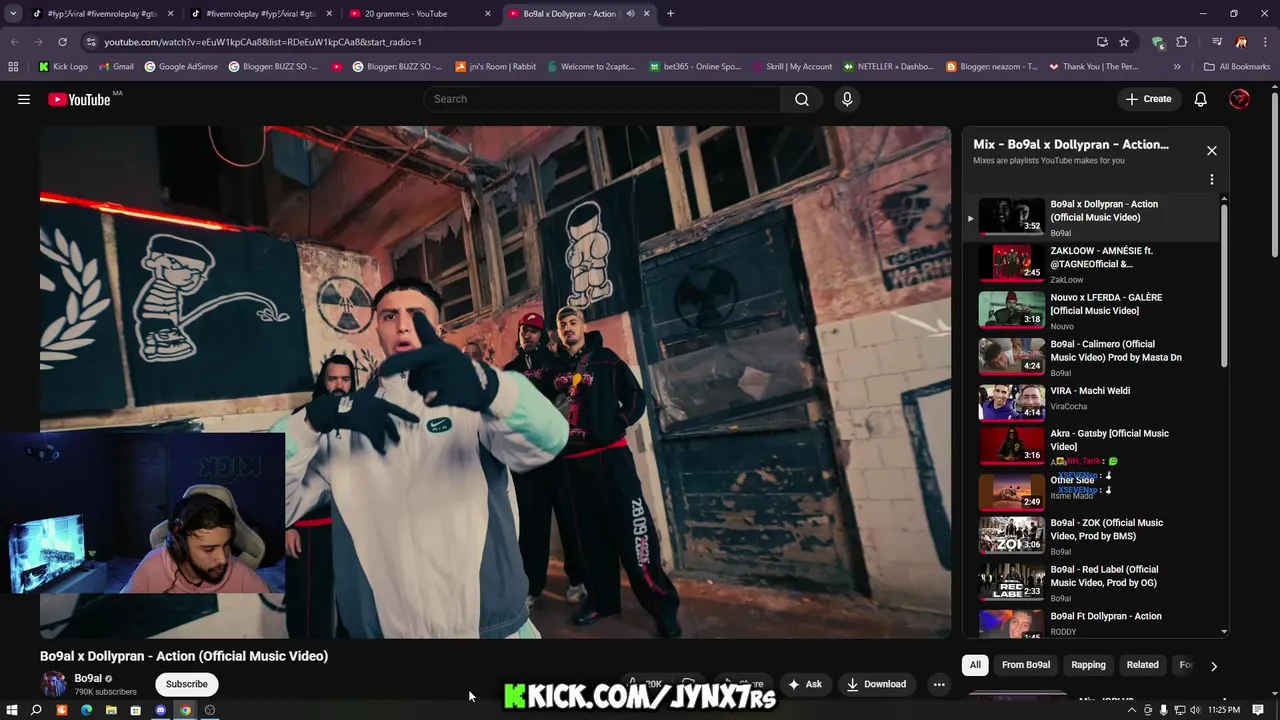The image size is (1280, 720).
Task: Open the Gmail bookmark
Action: click(x=114, y=67)
